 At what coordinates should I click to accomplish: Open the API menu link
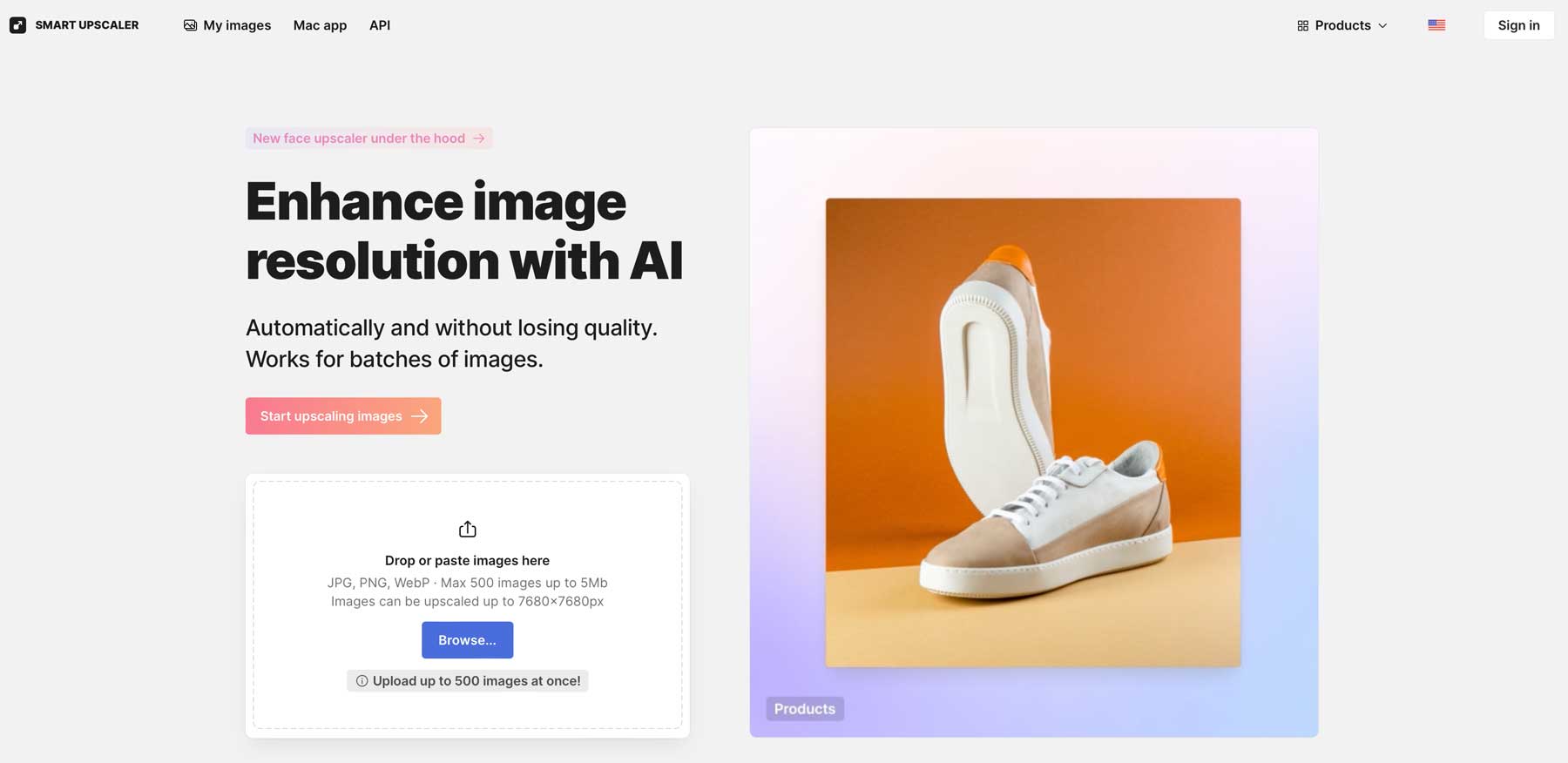coord(380,25)
